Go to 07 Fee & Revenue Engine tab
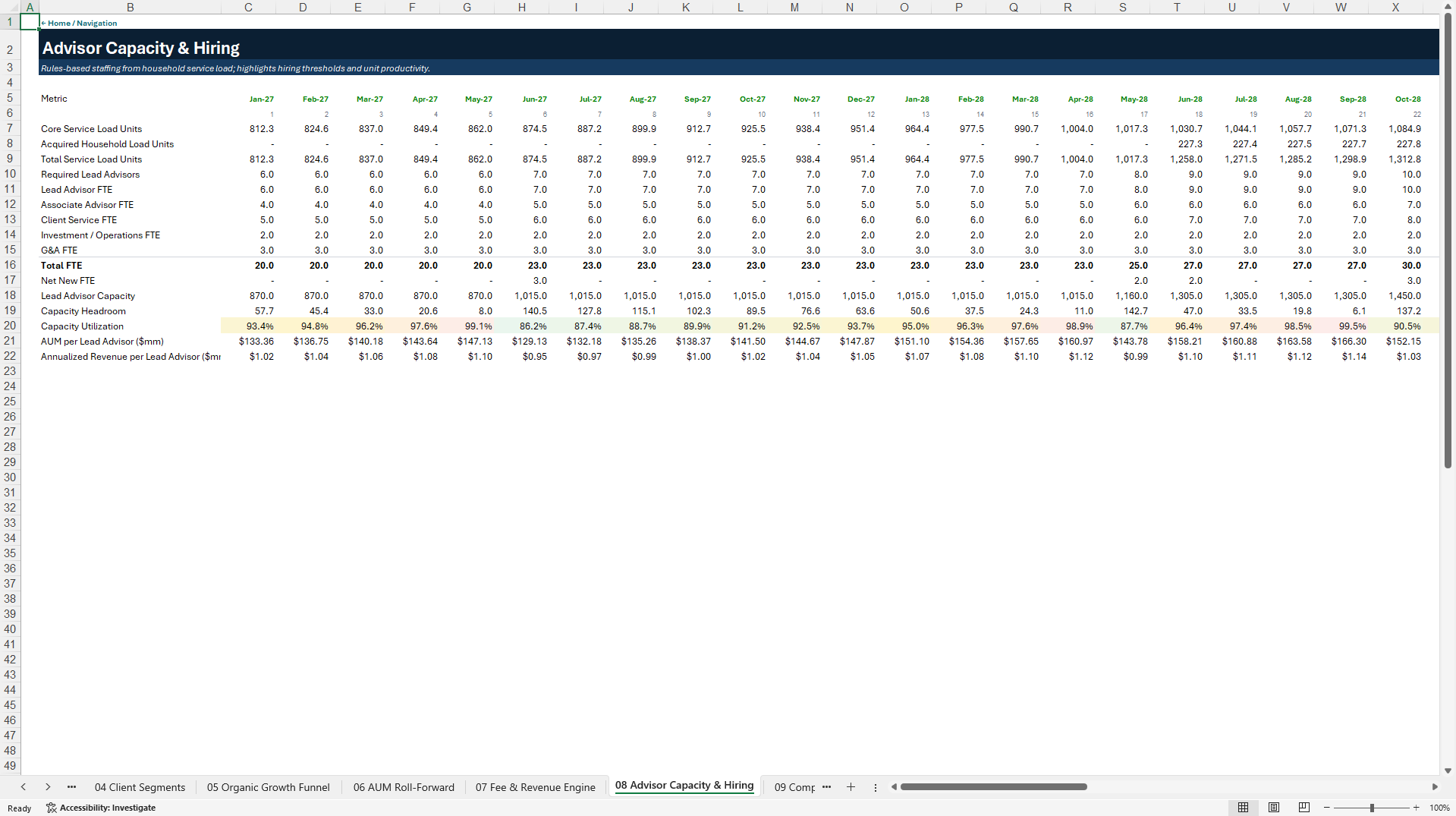Image resolution: width=1456 pixels, height=816 pixels. [535, 787]
